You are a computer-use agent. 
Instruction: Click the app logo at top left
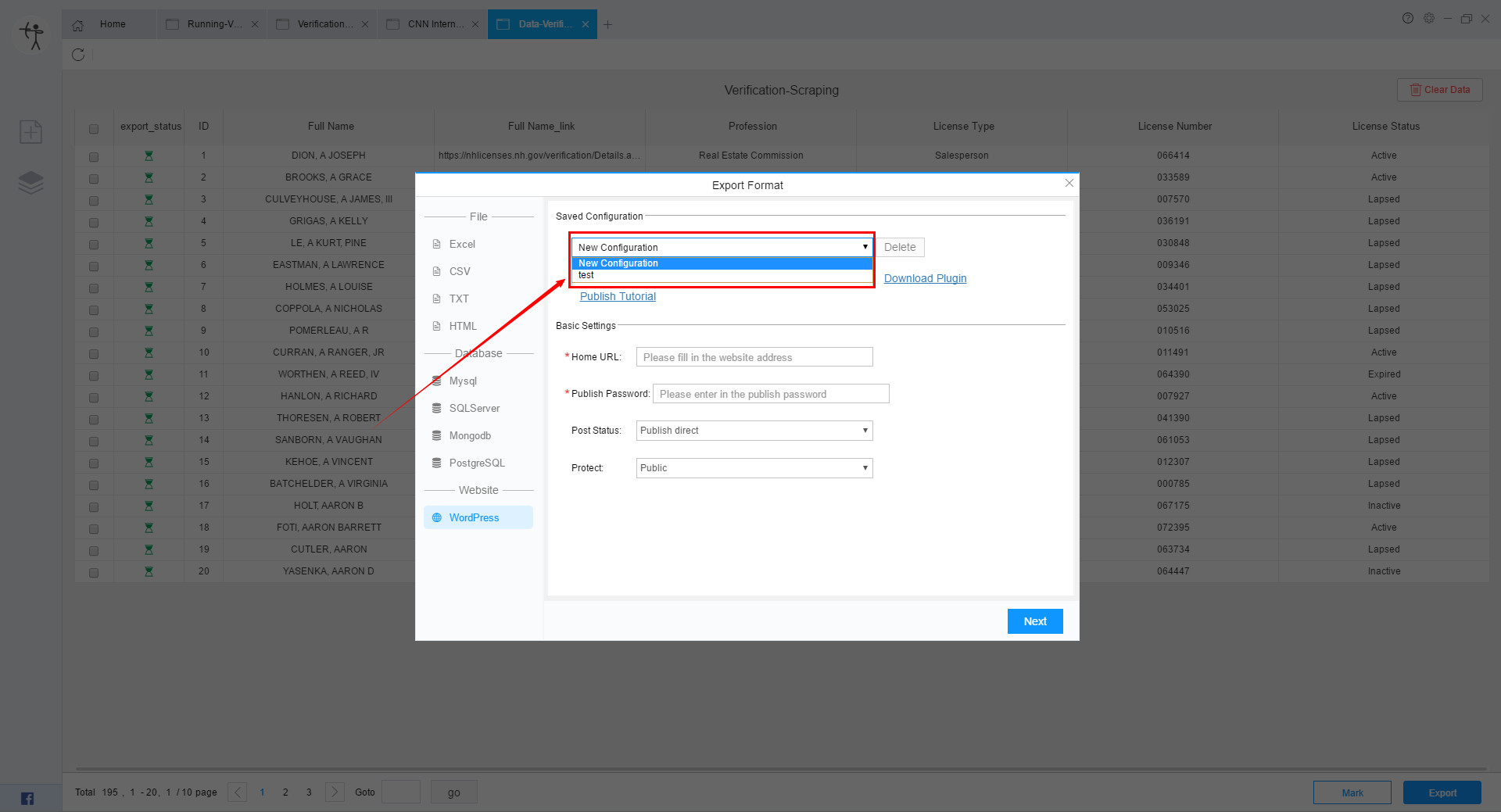tap(32, 35)
